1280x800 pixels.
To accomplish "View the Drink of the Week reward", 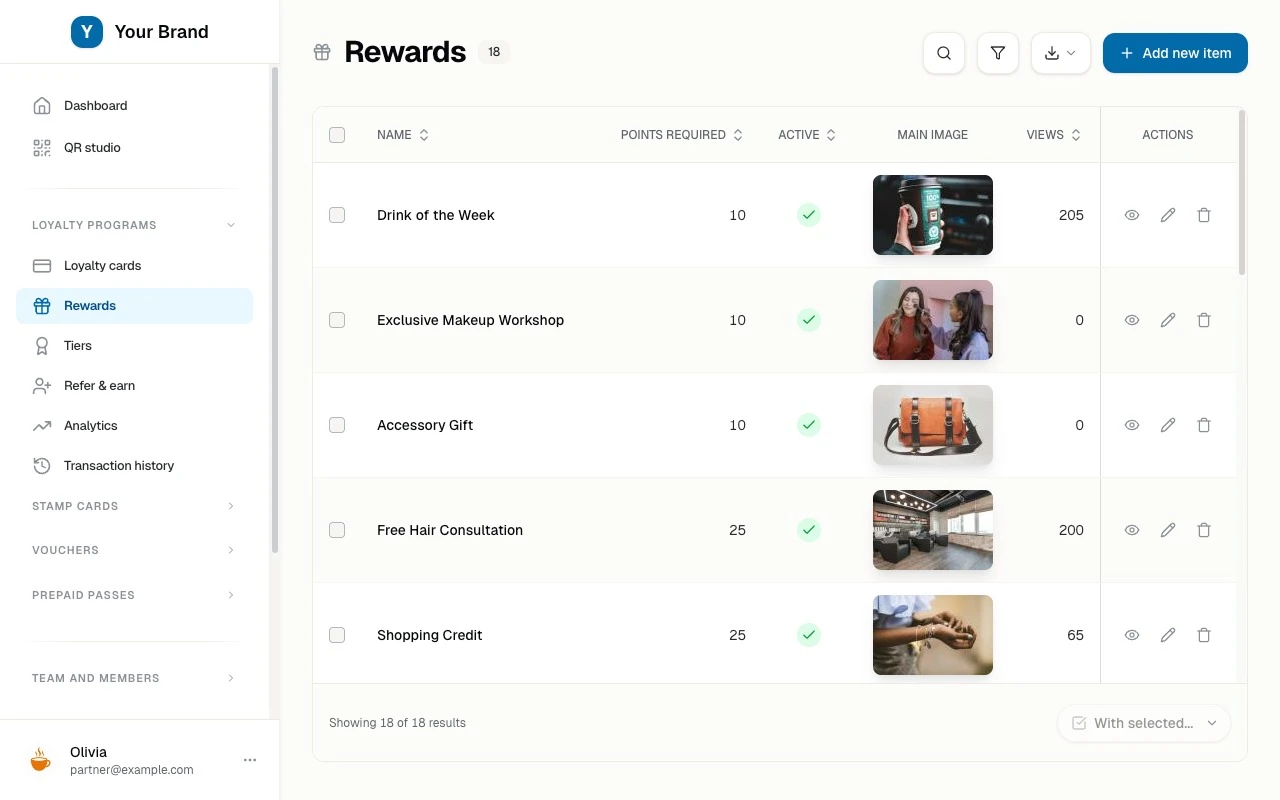I will 1132,215.
